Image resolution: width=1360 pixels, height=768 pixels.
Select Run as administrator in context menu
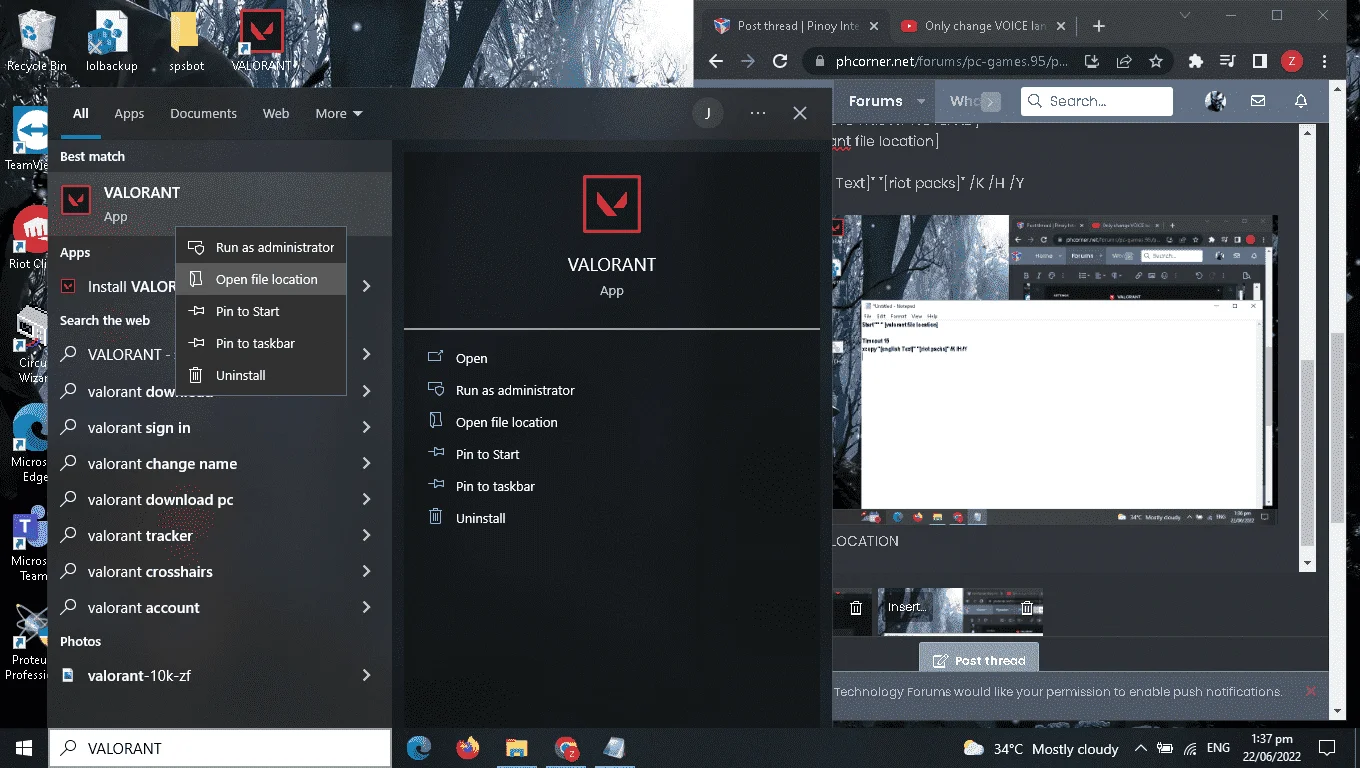click(261, 247)
